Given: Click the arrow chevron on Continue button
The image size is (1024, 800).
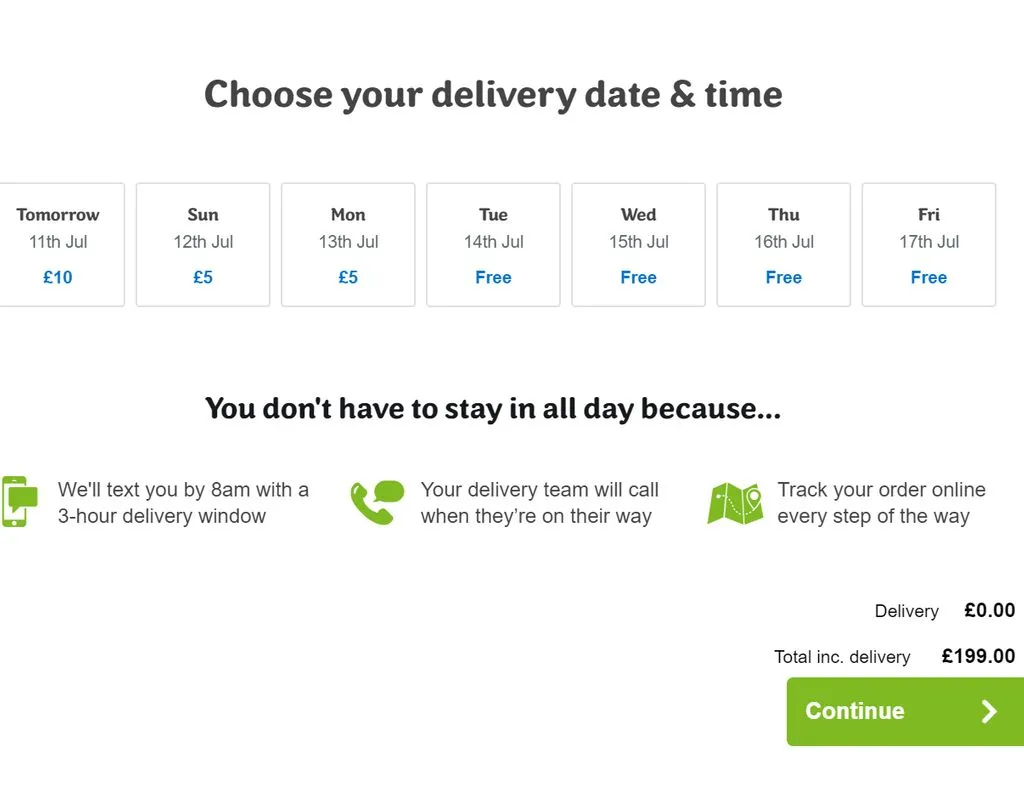Looking at the screenshot, I should pyautogui.click(x=989, y=711).
